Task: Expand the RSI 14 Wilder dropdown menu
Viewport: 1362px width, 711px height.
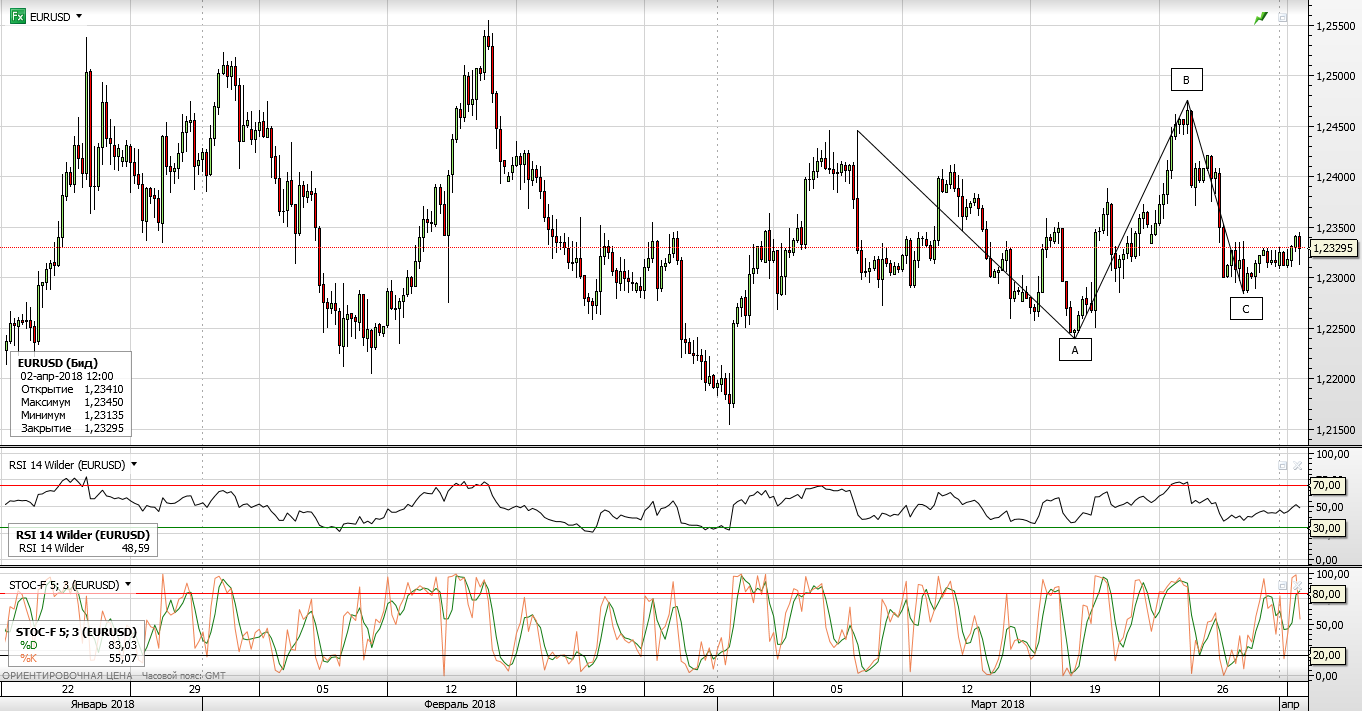Action: pos(134,465)
